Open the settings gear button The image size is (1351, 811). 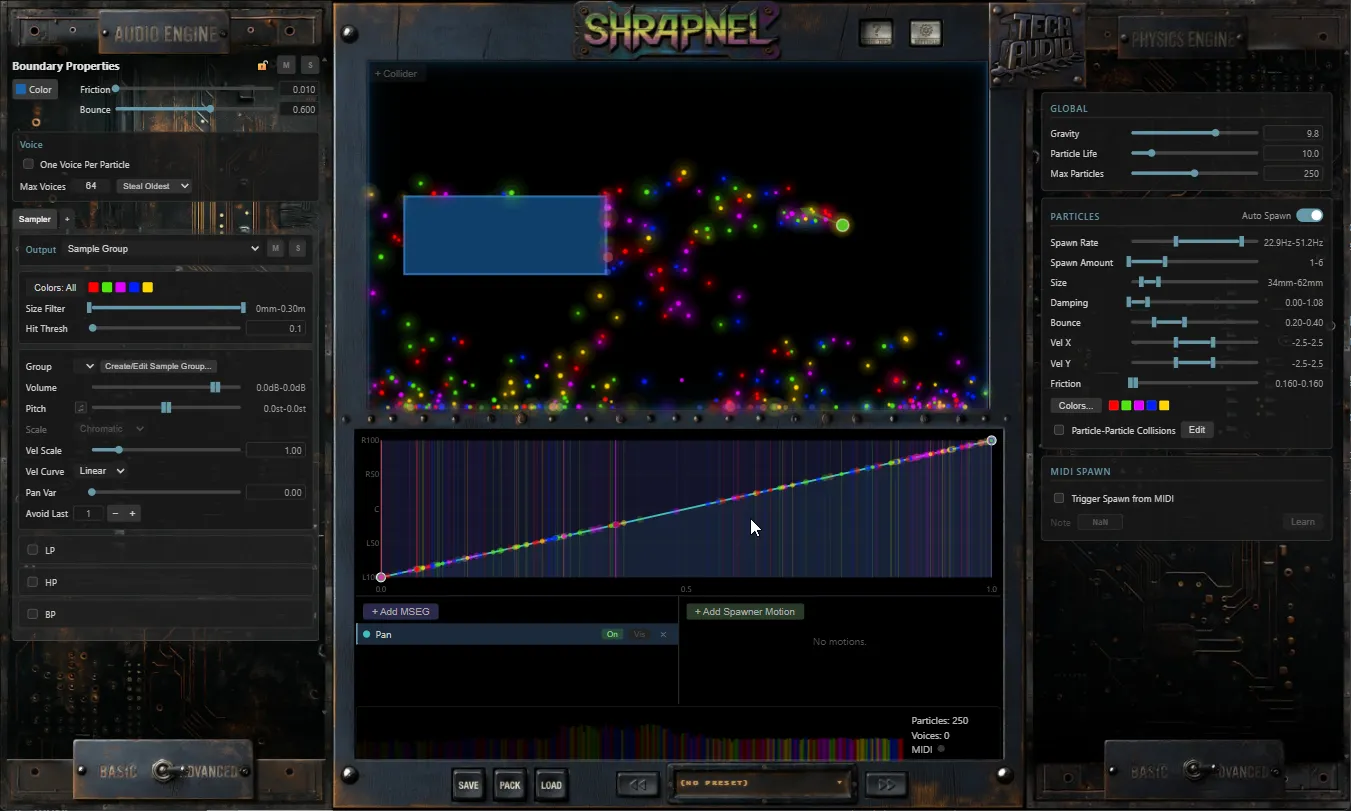925,33
